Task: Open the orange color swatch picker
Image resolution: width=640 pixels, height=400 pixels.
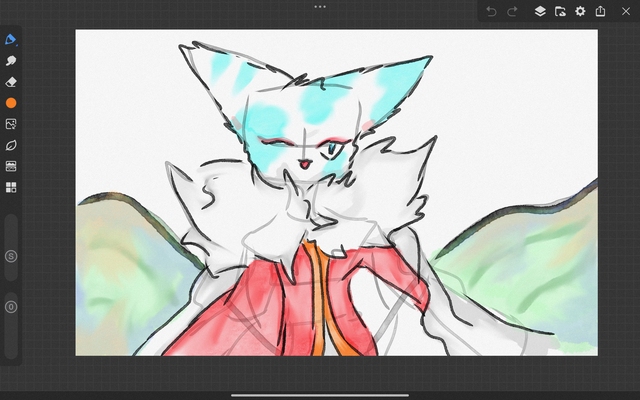Action: point(11,103)
